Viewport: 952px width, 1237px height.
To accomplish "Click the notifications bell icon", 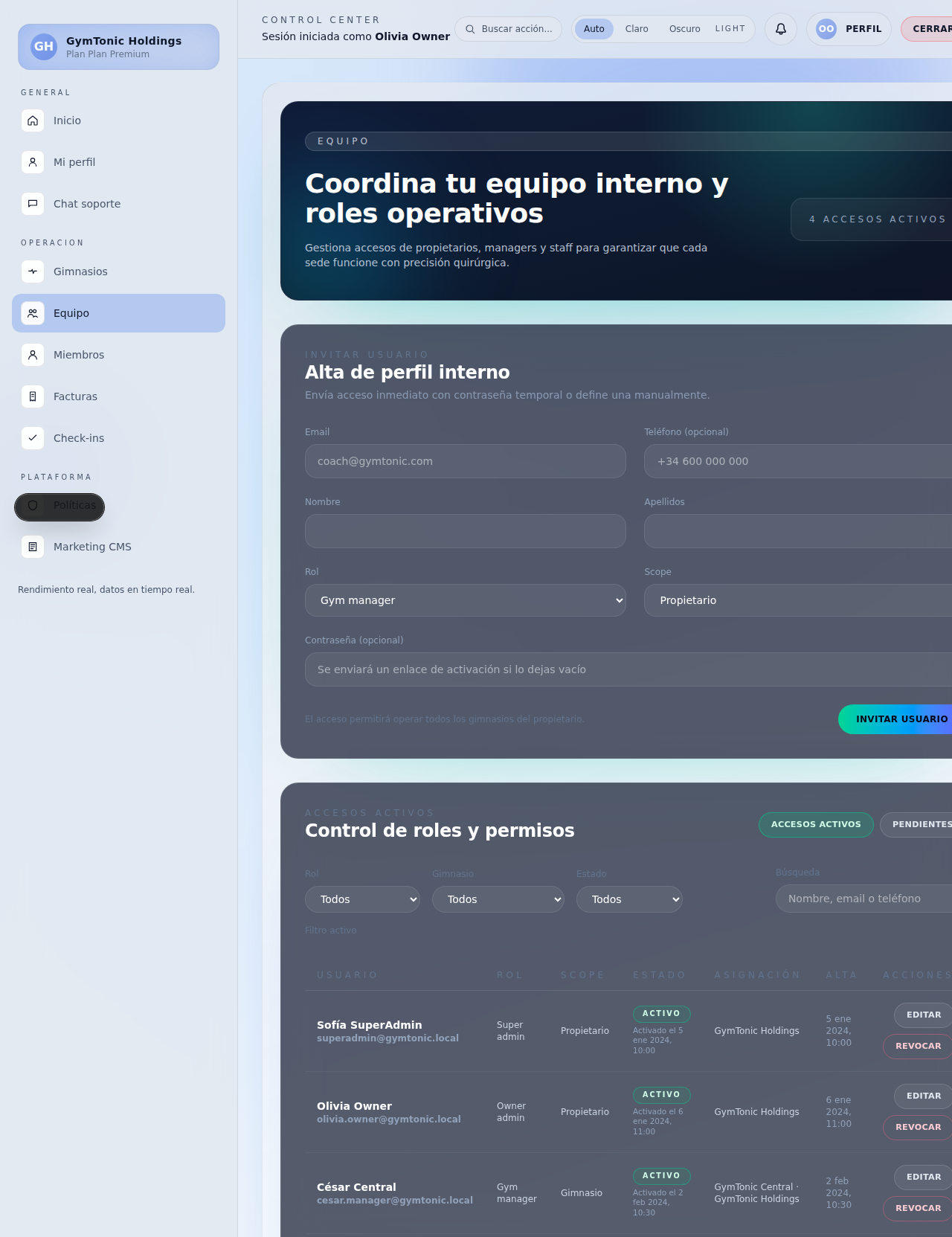I will click(781, 29).
